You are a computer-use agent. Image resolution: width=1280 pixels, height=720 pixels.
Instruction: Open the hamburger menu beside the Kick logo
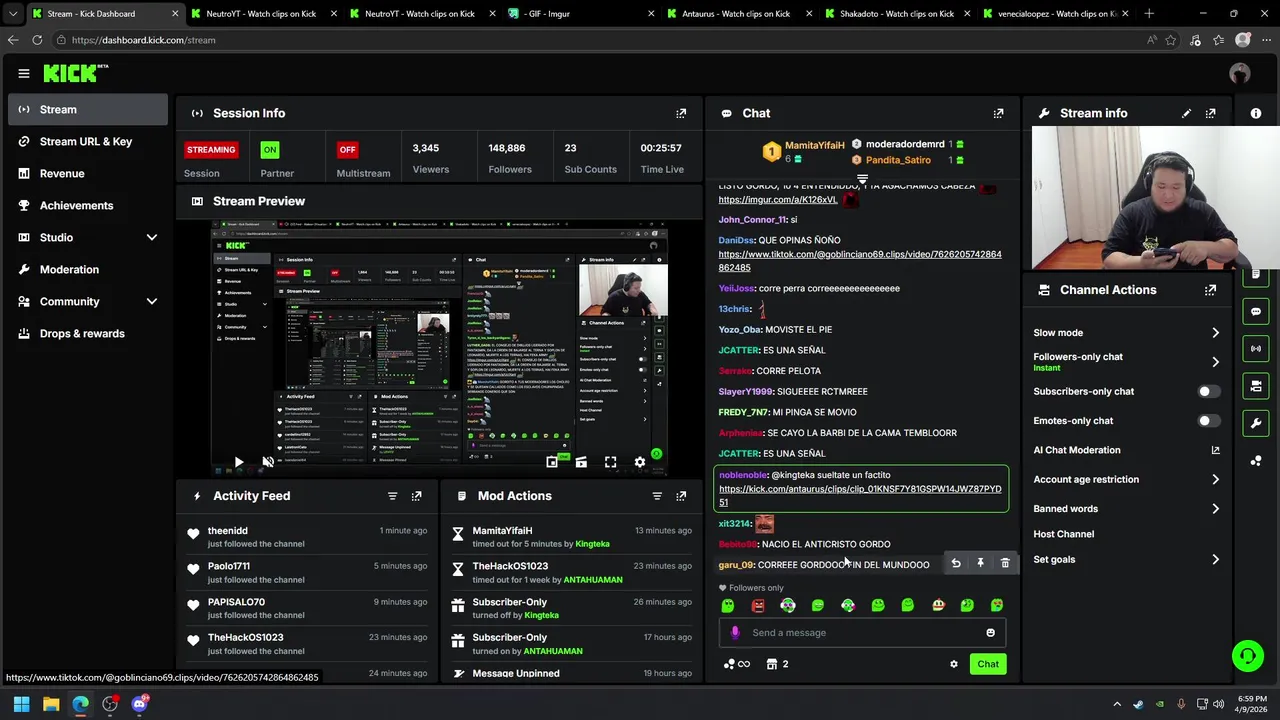point(23,73)
